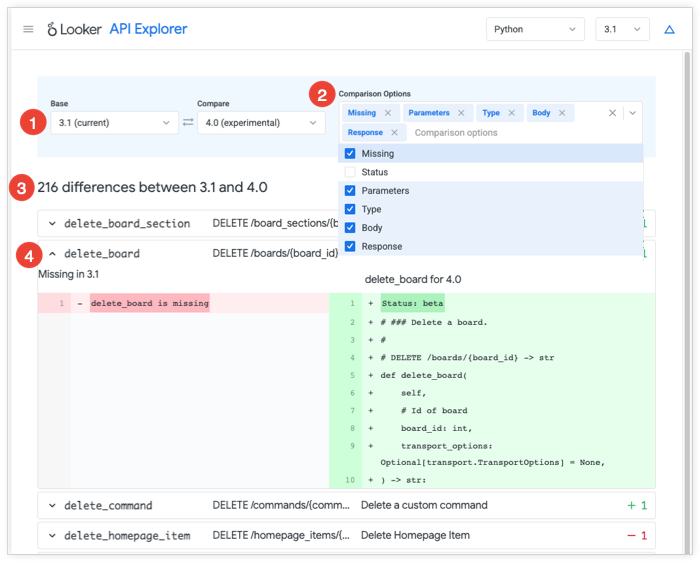Click the blue triangle icon in header
The width and height of the screenshot is (700, 562).
tap(669, 30)
